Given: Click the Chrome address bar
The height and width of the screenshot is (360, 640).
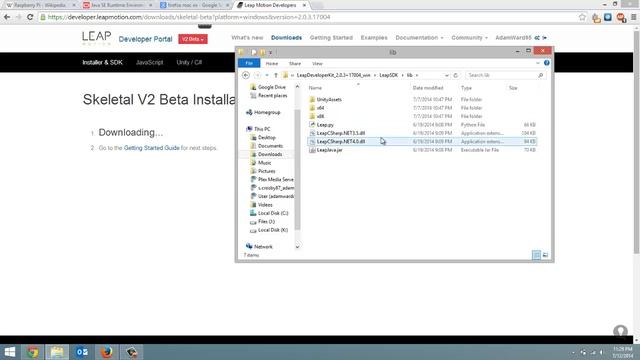Looking at the screenshot, I should click(x=310, y=17).
